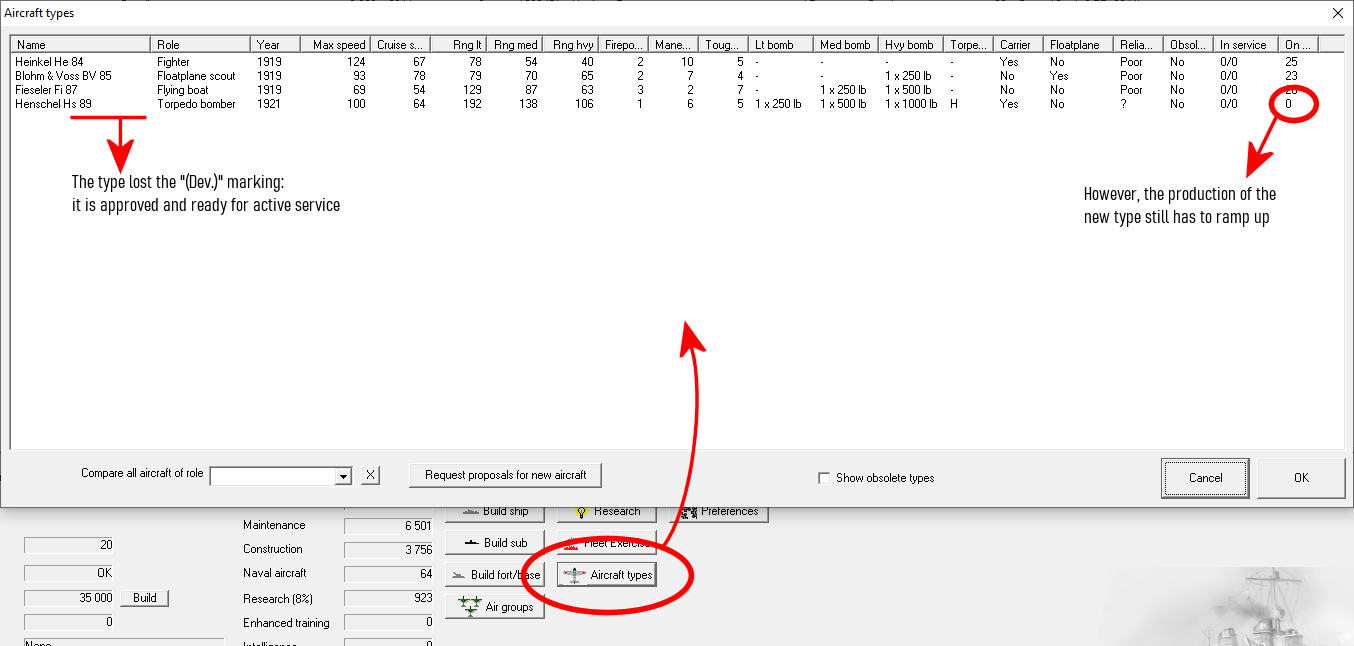Confirm with the OK button
This screenshot has height=646, width=1354.
(x=1300, y=478)
